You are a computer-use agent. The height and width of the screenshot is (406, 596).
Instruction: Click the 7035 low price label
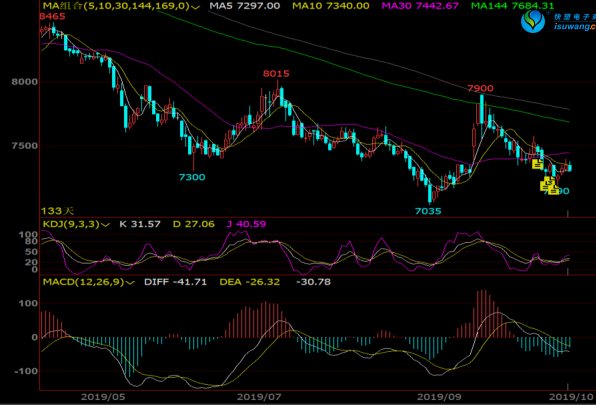click(x=428, y=211)
